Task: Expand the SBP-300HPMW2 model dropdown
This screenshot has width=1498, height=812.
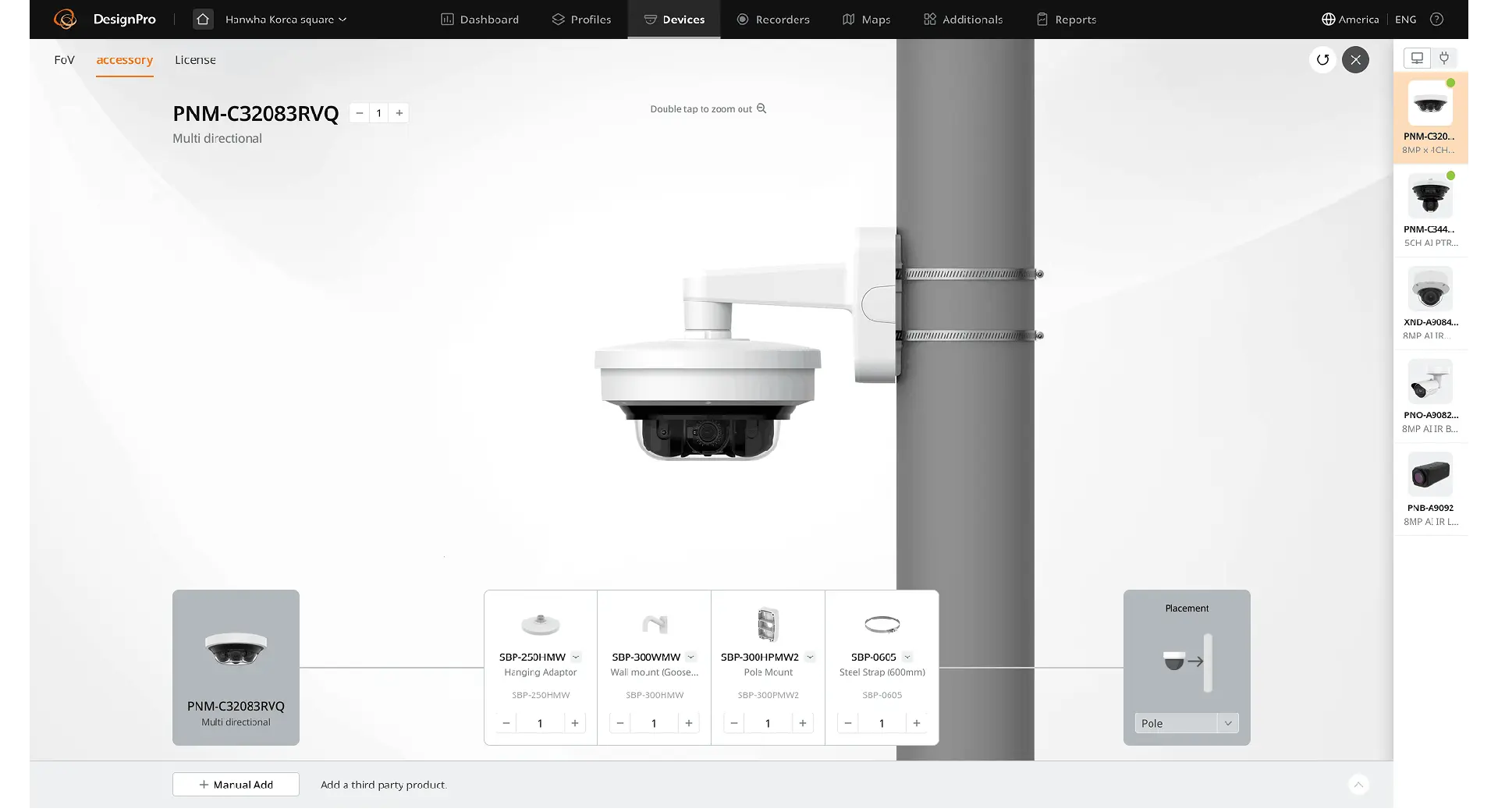Action: point(810,657)
